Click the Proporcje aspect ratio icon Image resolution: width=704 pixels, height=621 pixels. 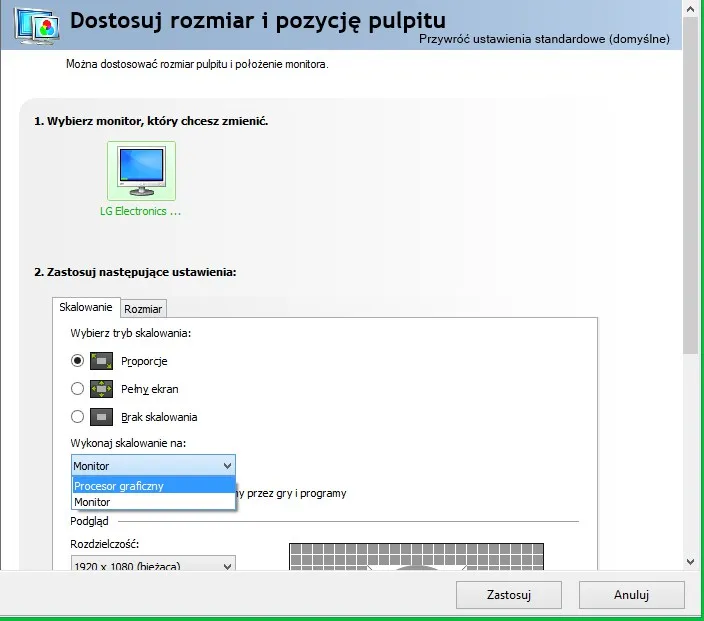101,361
